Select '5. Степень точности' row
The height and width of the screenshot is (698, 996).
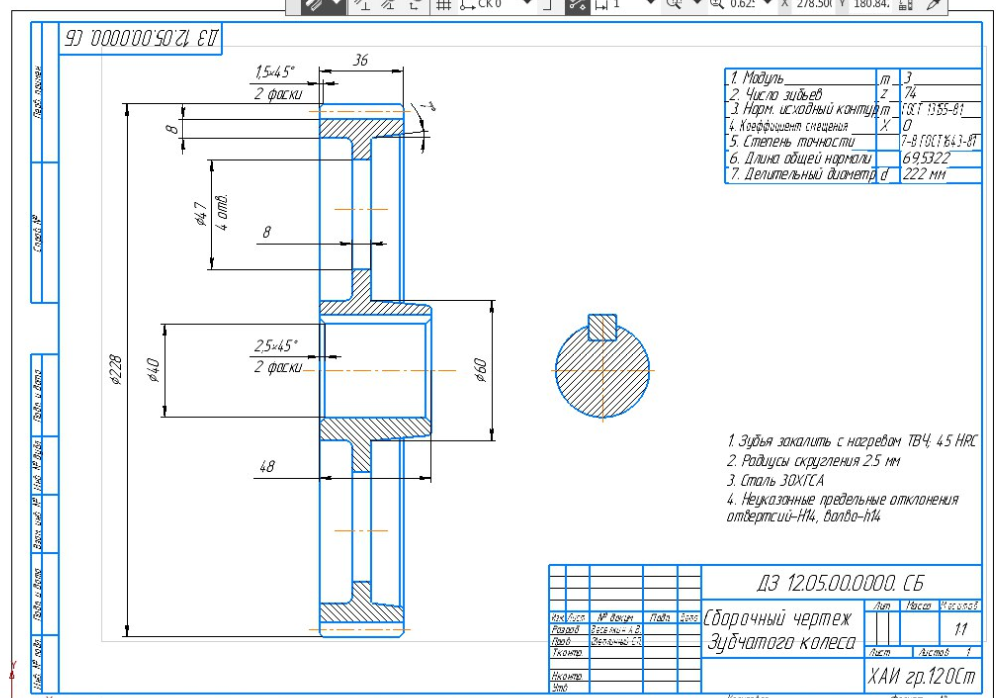853,141
